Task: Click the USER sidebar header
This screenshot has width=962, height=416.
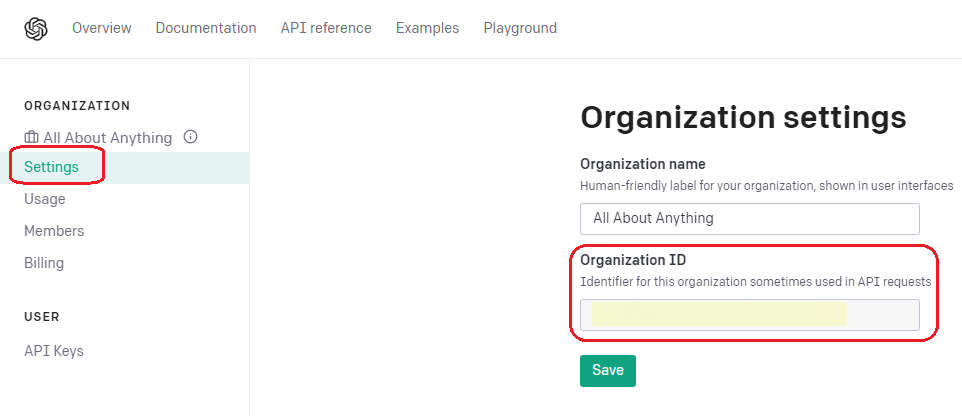Action: point(42,317)
